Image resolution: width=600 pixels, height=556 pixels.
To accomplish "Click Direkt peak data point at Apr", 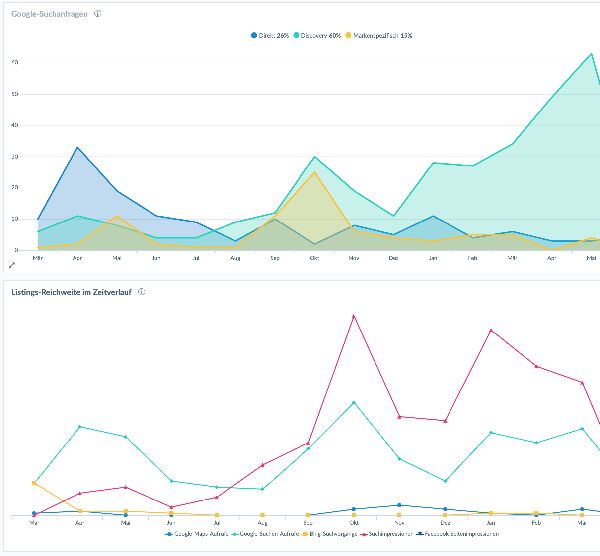I will 77,147.
